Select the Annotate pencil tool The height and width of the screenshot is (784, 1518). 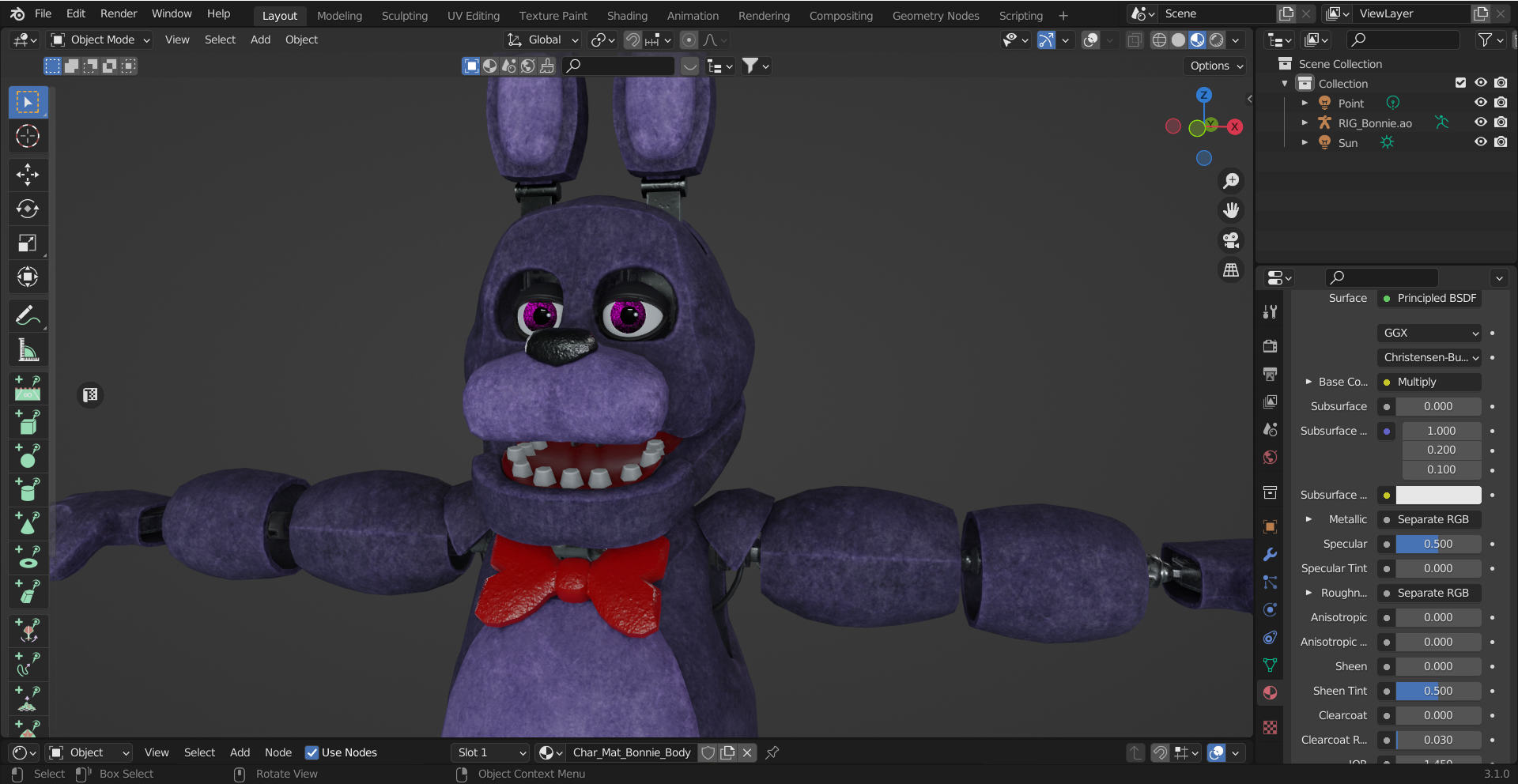point(28,316)
